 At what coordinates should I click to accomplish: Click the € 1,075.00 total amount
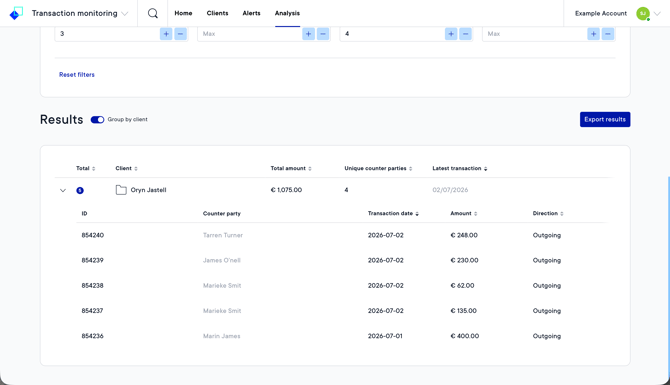286,190
